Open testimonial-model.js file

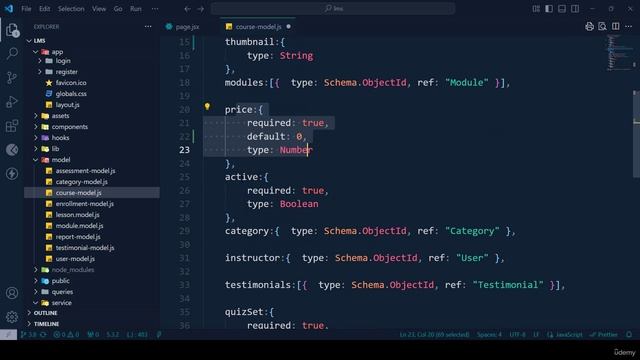(x=85, y=248)
